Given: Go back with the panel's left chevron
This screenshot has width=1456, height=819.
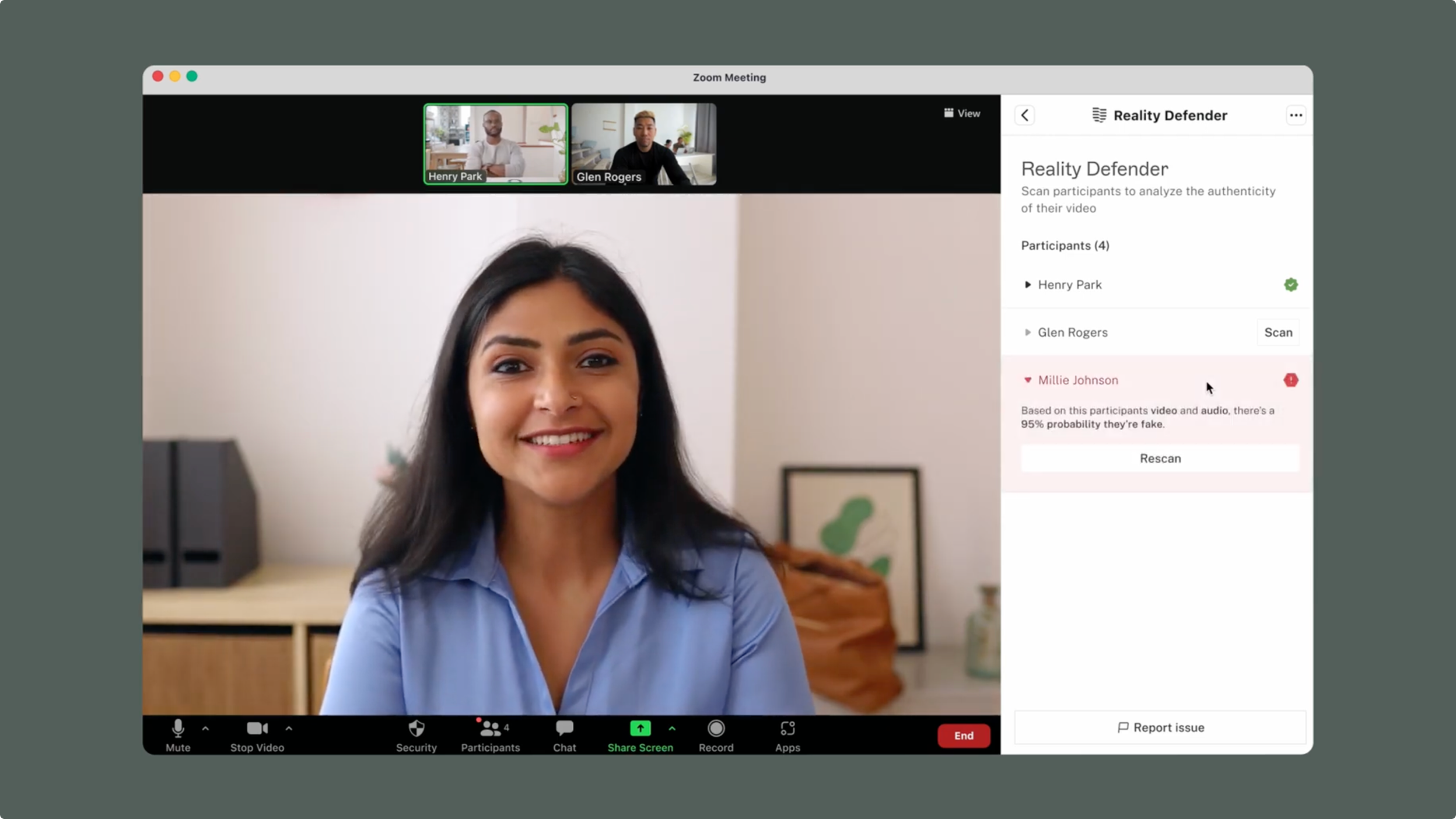Looking at the screenshot, I should (x=1024, y=116).
